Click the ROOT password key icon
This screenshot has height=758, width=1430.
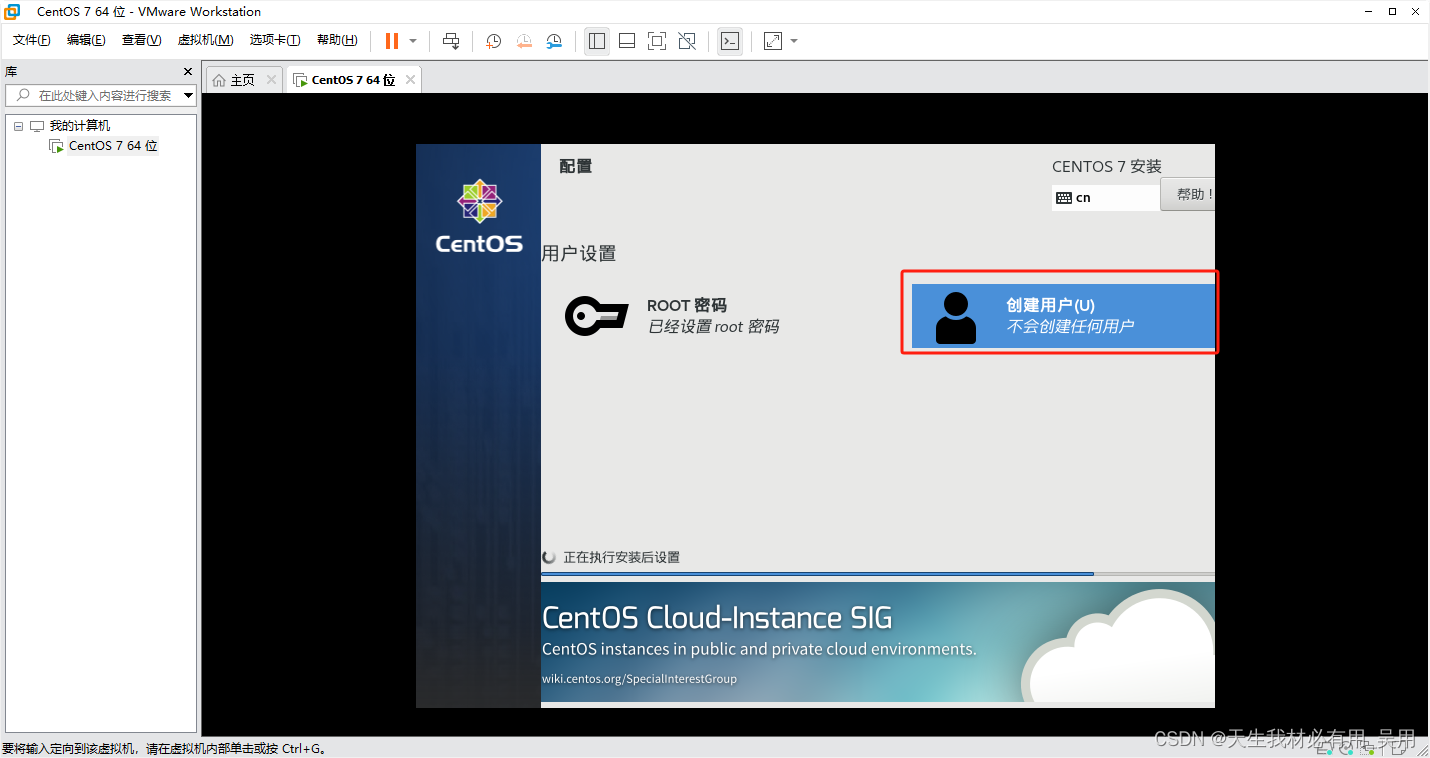pyautogui.click(x=596, y=316)
